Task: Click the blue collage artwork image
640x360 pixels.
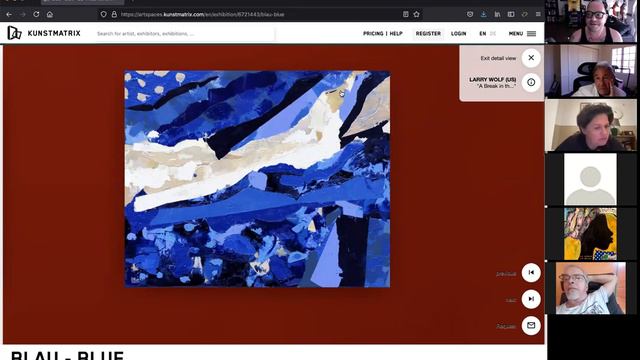Action: tap(257, 179)
